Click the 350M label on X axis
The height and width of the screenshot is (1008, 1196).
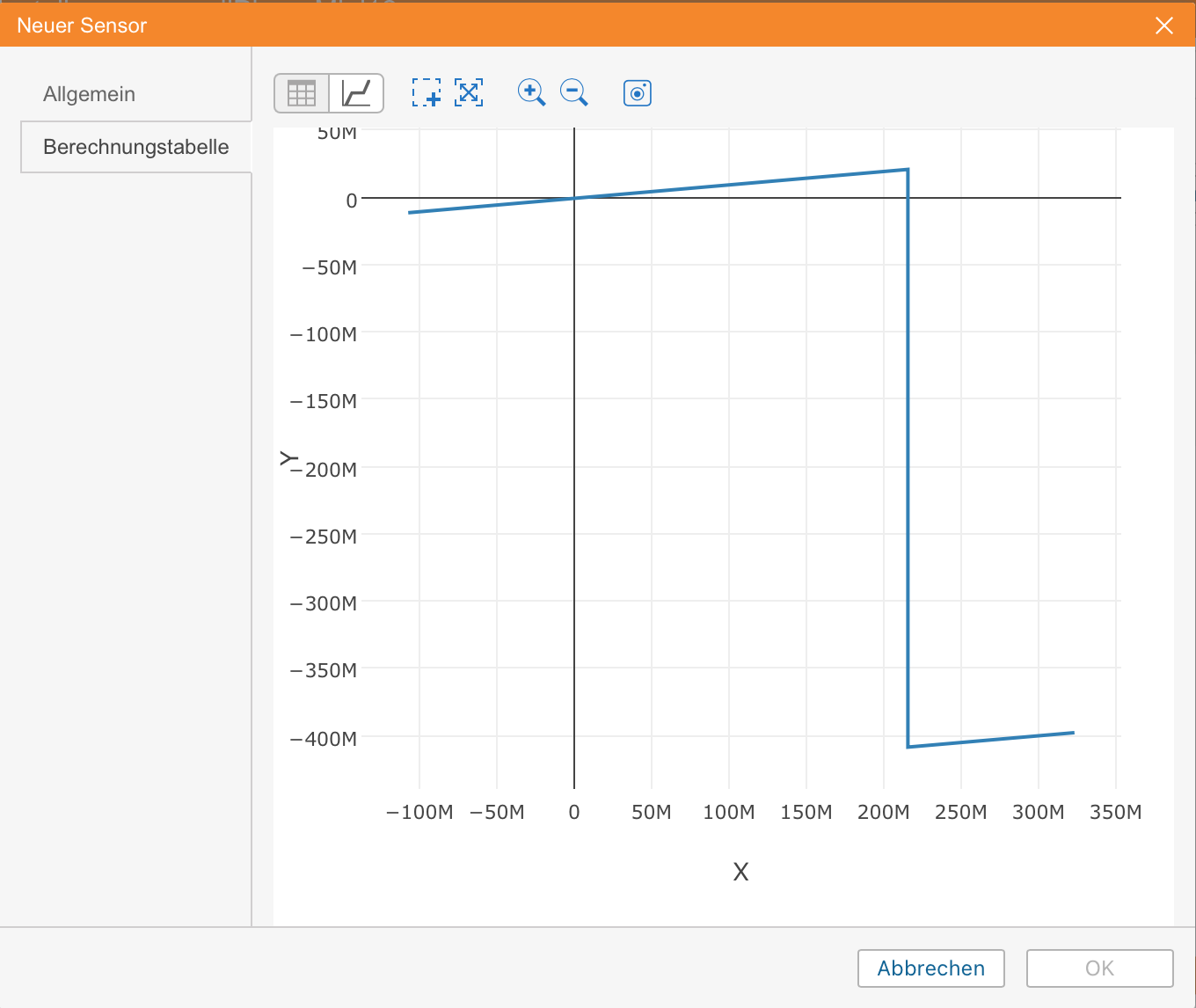1115,812
